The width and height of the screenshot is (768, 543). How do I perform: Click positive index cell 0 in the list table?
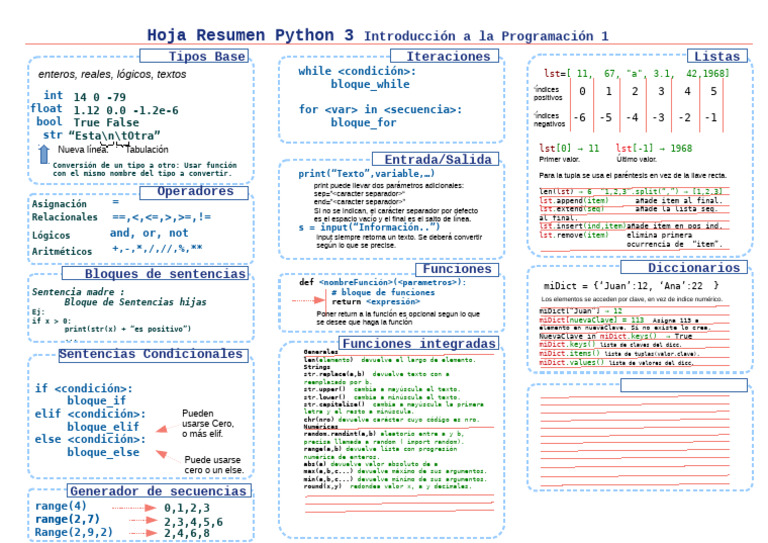click(x=581, y=92)
